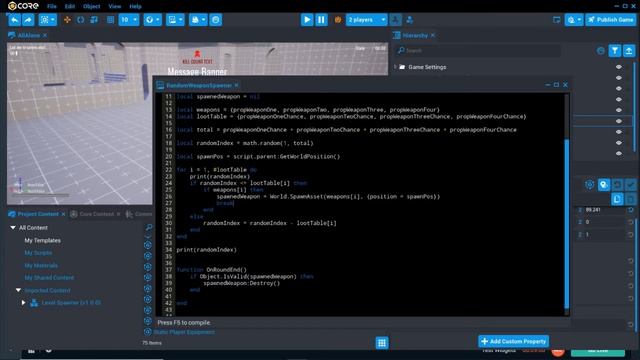This screenshot has width=640, height=360.
Task: Select the Translate (move) tool
Action: coord(67,20)
